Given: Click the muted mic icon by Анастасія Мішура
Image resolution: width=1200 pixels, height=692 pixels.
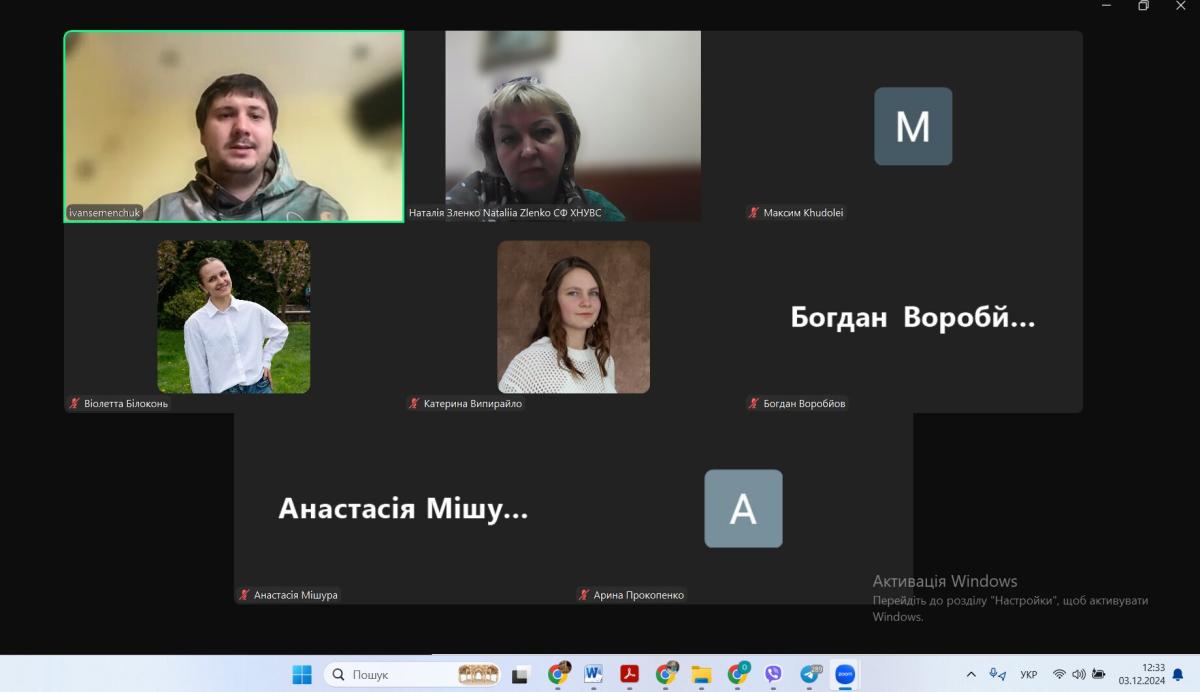Looking at the screenshot, I should click(244, 595).
